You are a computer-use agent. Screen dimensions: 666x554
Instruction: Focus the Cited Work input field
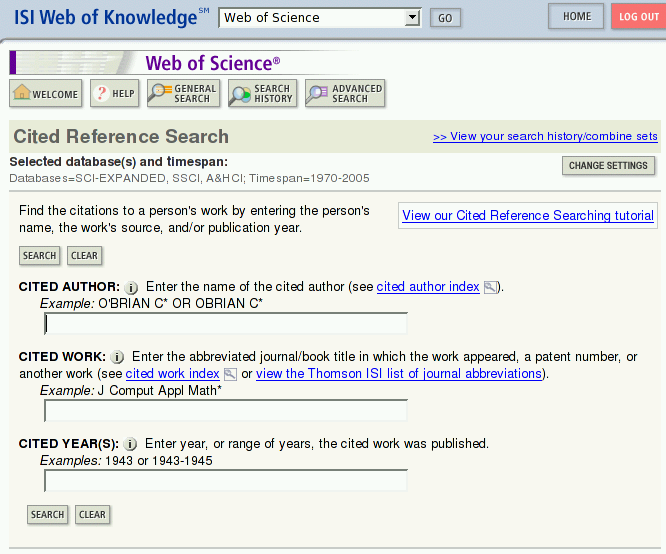point(226,410)
